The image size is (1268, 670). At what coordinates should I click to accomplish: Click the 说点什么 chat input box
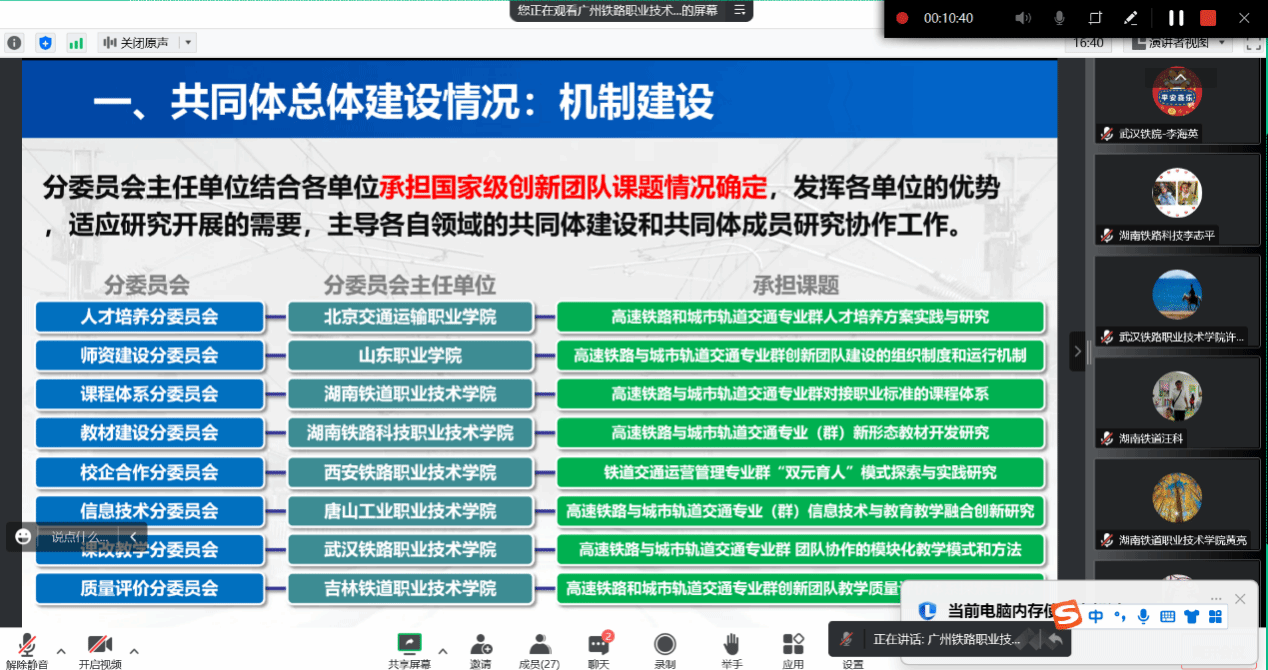(x=76, y=537)
